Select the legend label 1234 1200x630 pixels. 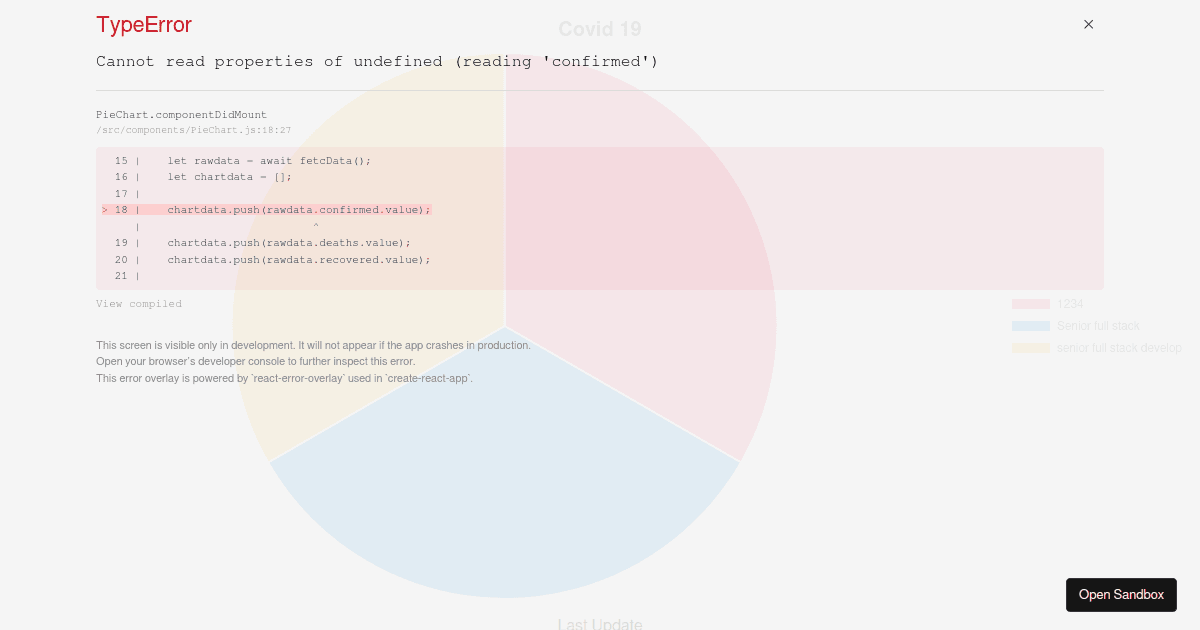tap(1070, 304)
